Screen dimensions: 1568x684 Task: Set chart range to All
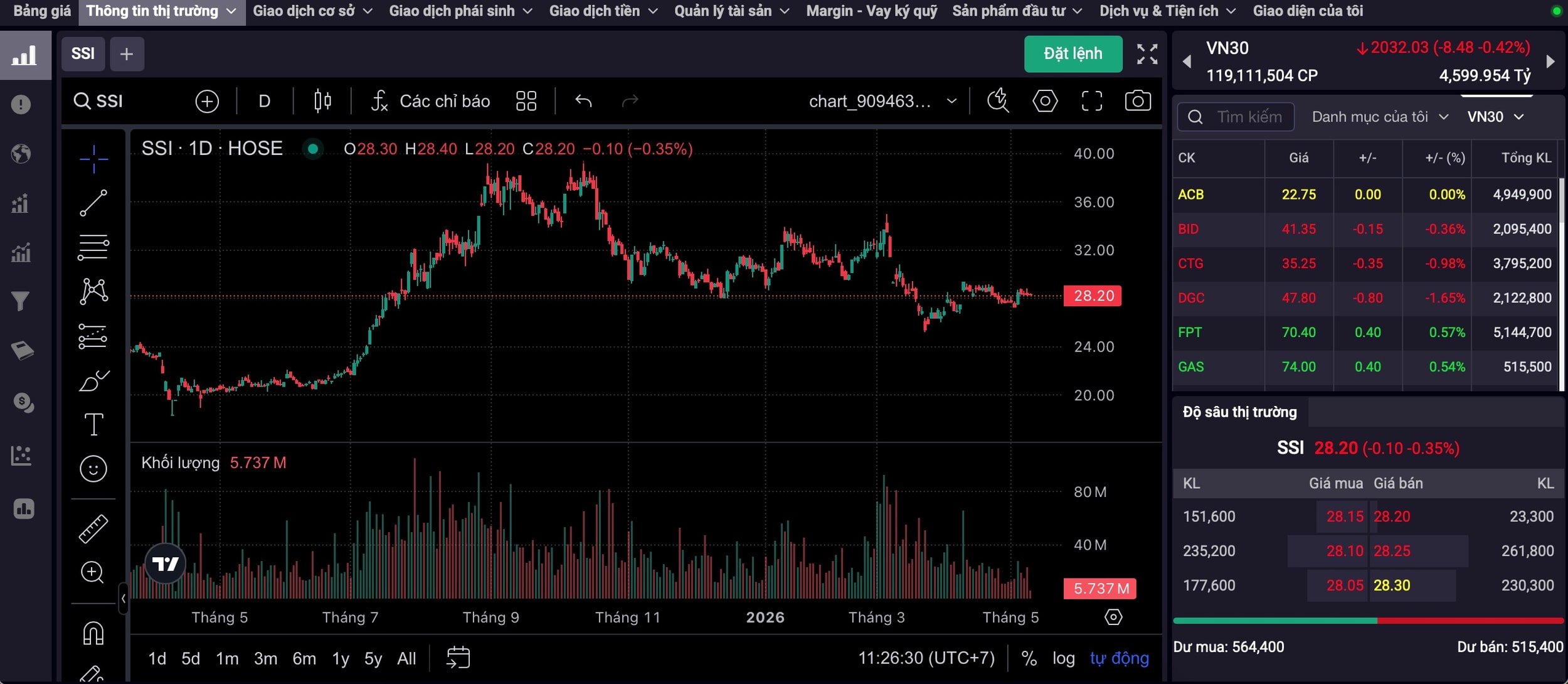click(x=406, y=658)
